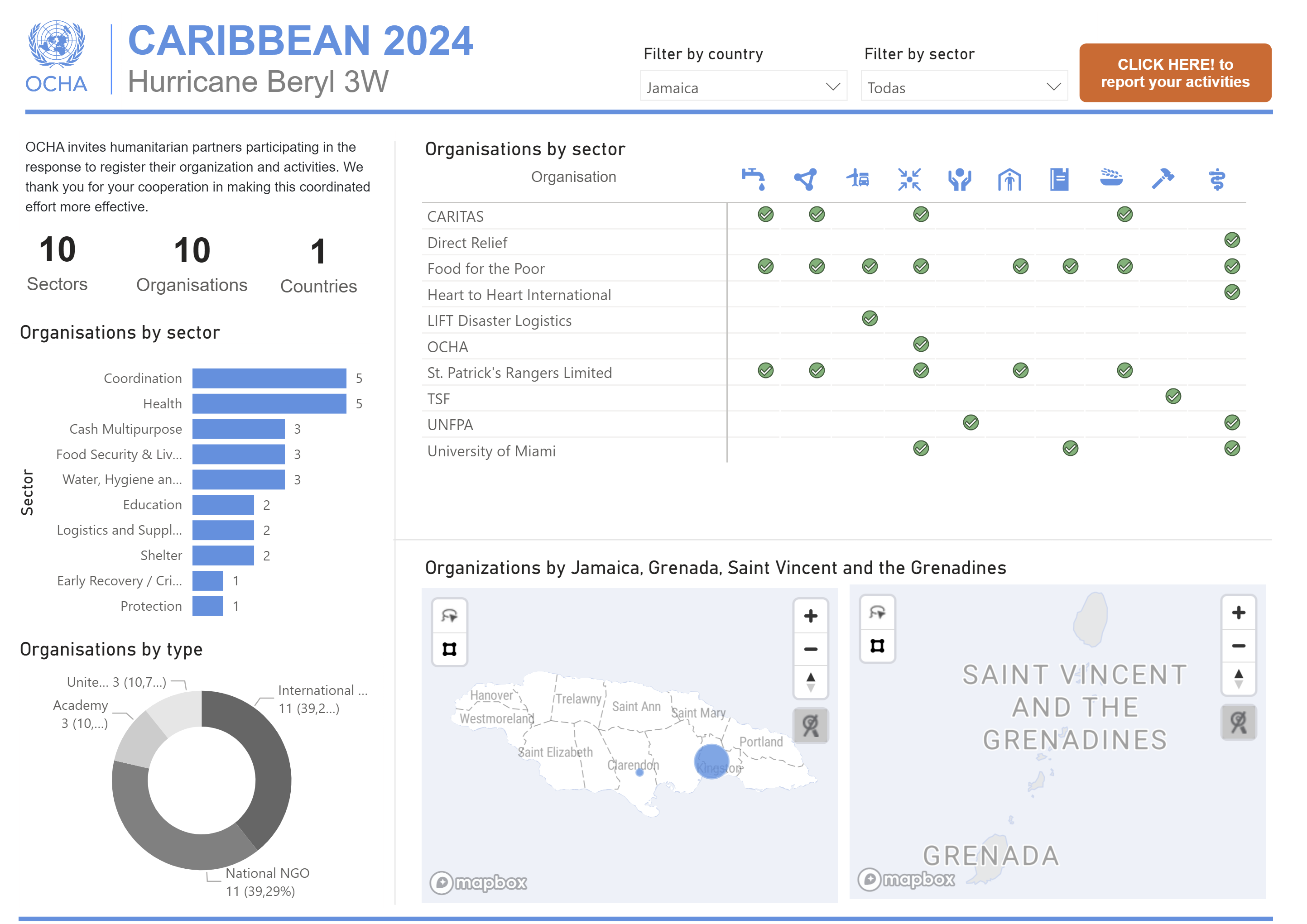This screenshot has width=1307, height=924.
Task: Activate rectangle select on Grenada map
Action: click(x=877, y=646)
